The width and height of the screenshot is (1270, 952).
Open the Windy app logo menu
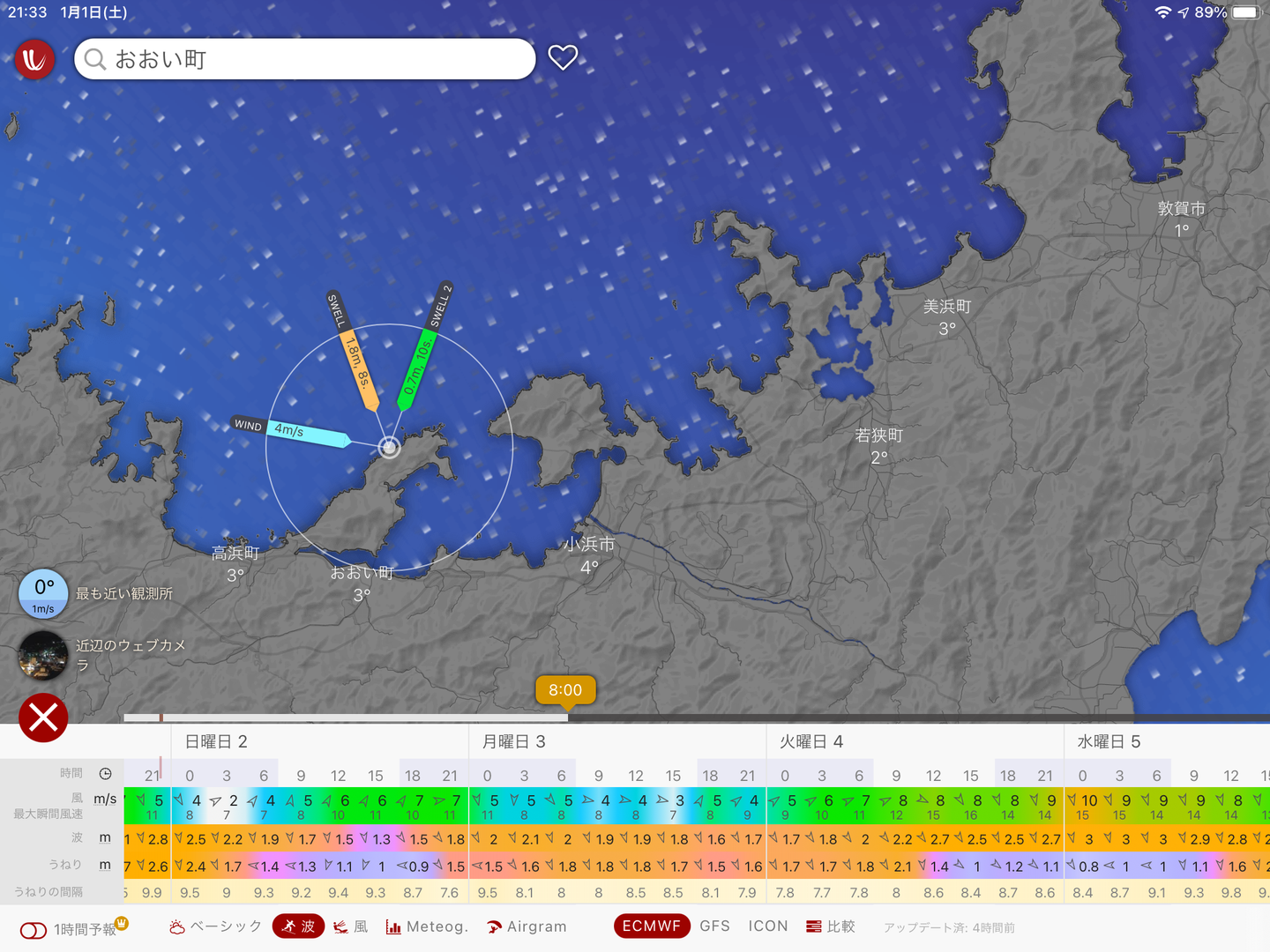click(34, 59)
